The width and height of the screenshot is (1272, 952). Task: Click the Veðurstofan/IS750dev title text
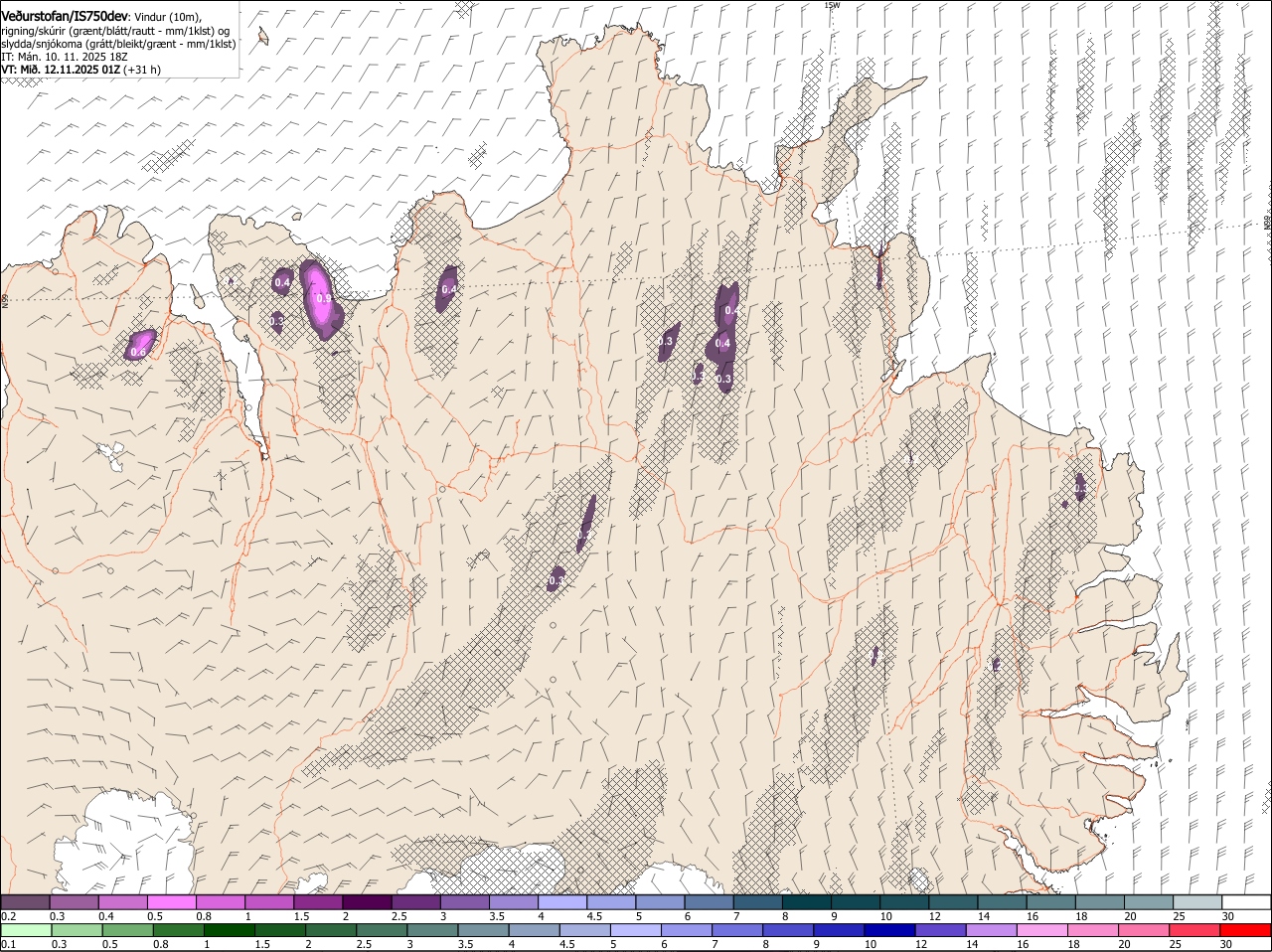65,17
